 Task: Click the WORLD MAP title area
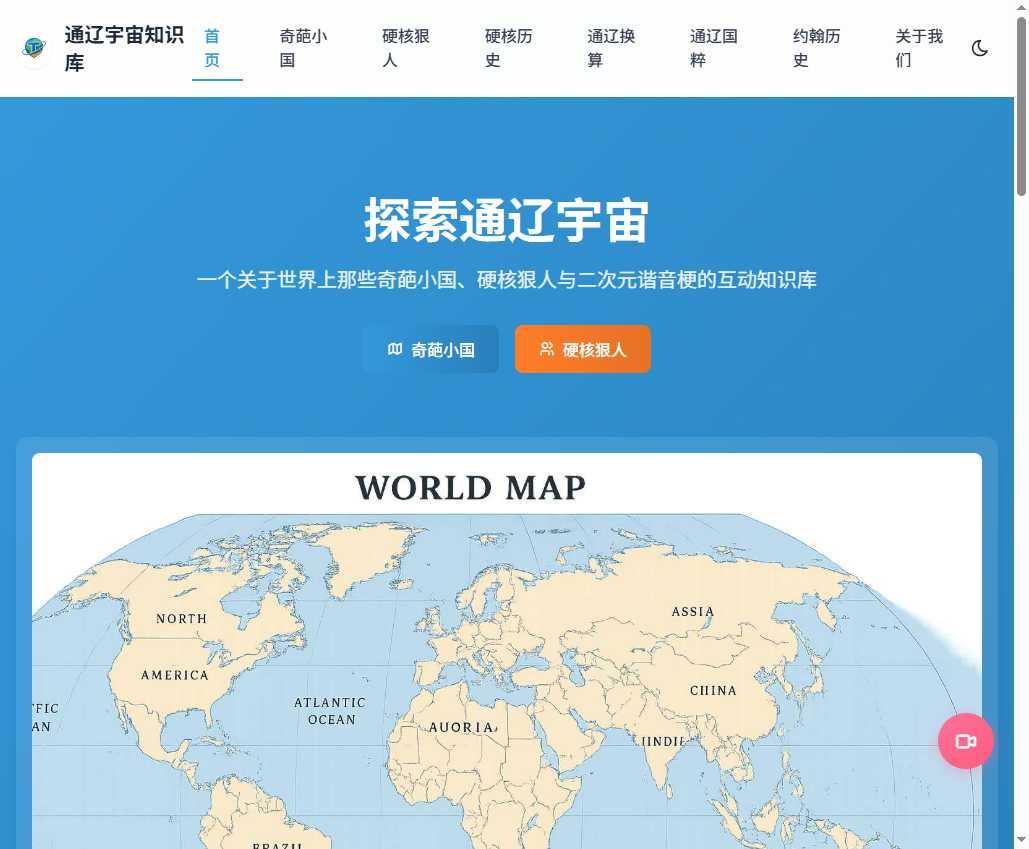coord(470,488)
